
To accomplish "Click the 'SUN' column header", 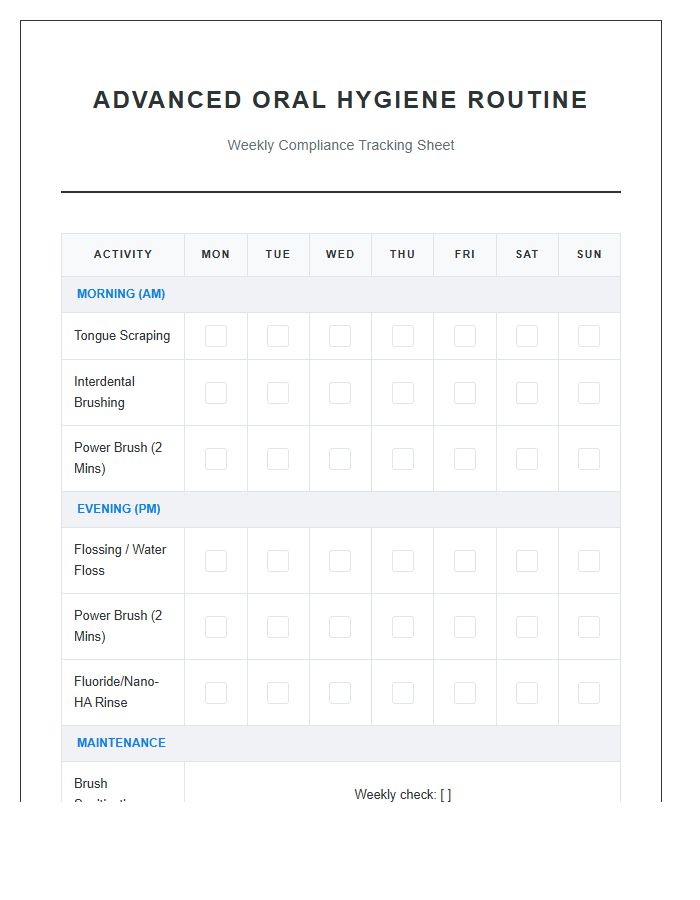I will click(x=589, y=254).
